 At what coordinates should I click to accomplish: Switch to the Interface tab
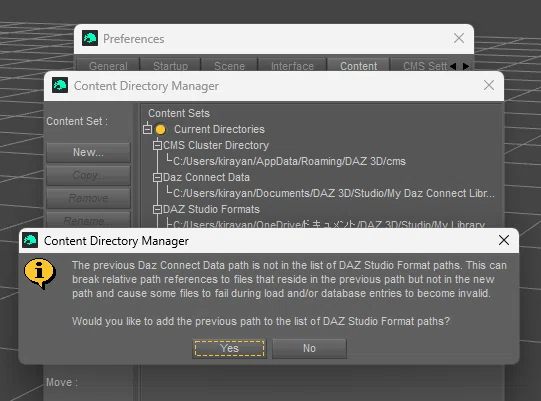point(292,65)
